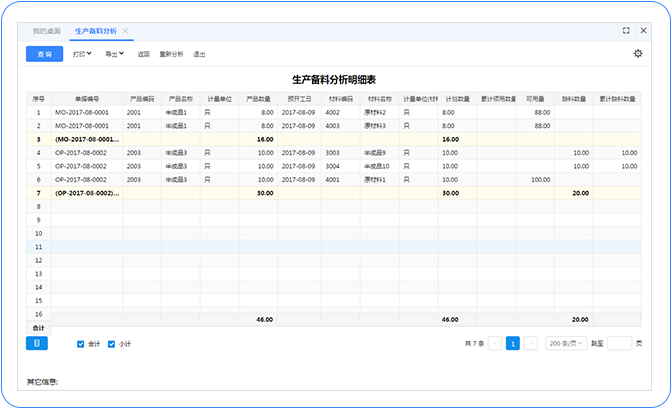672x410 pixels.
Task: Click the 重新分析 button
Action: pos(171,54)
